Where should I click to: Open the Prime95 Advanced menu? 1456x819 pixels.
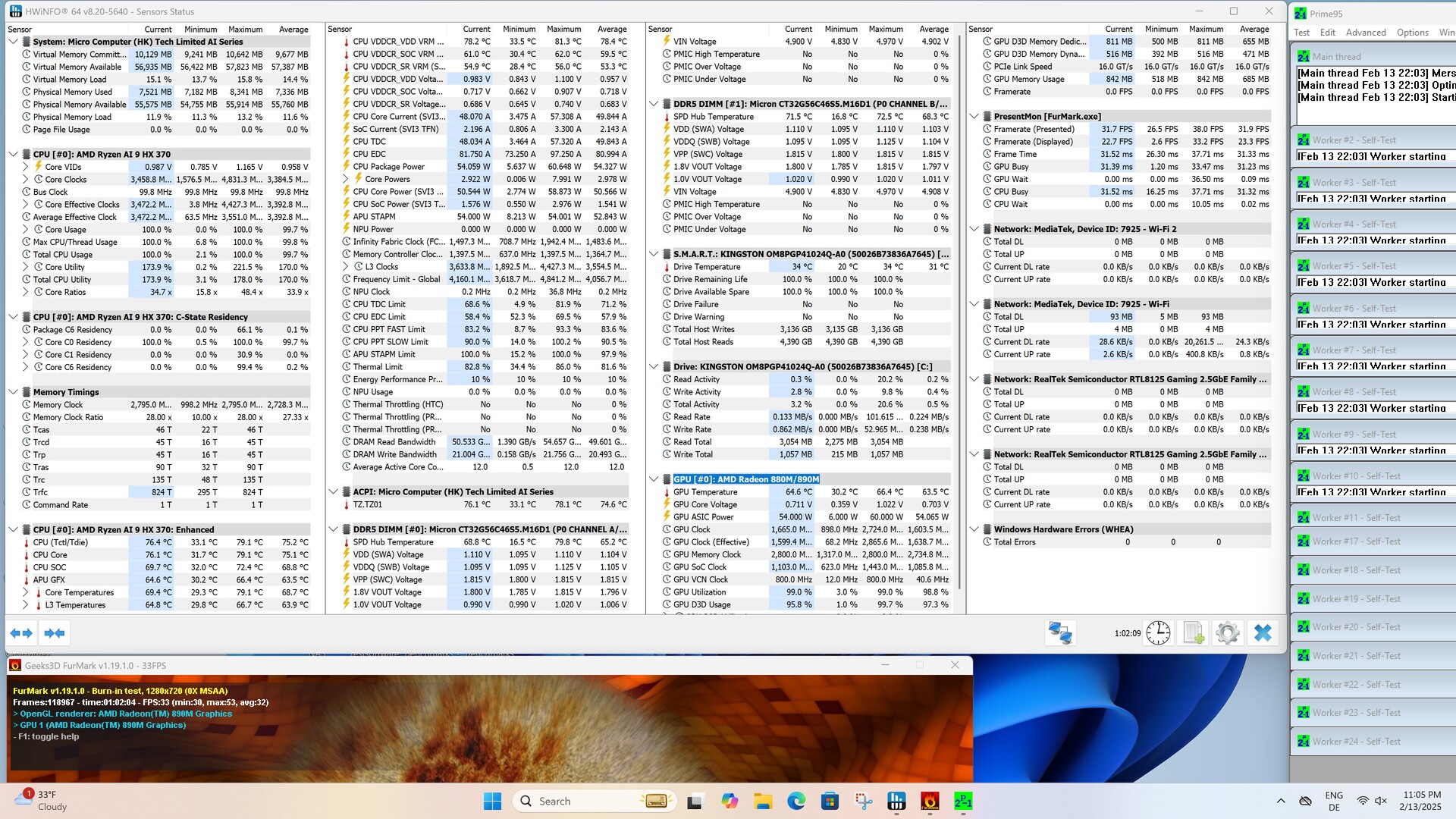pyautogui.click(x=1365, y=33)
